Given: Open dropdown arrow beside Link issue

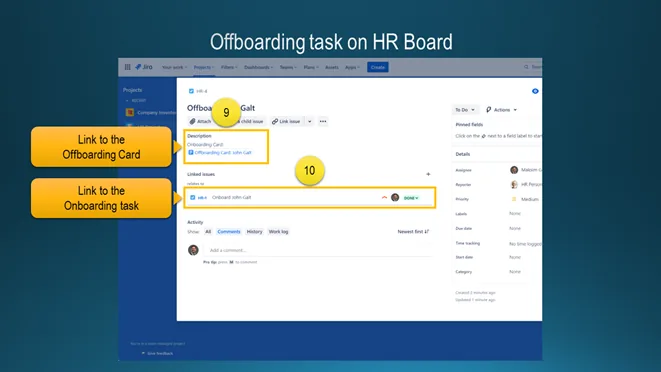Looking at the screenshot, I should [309, 121].
